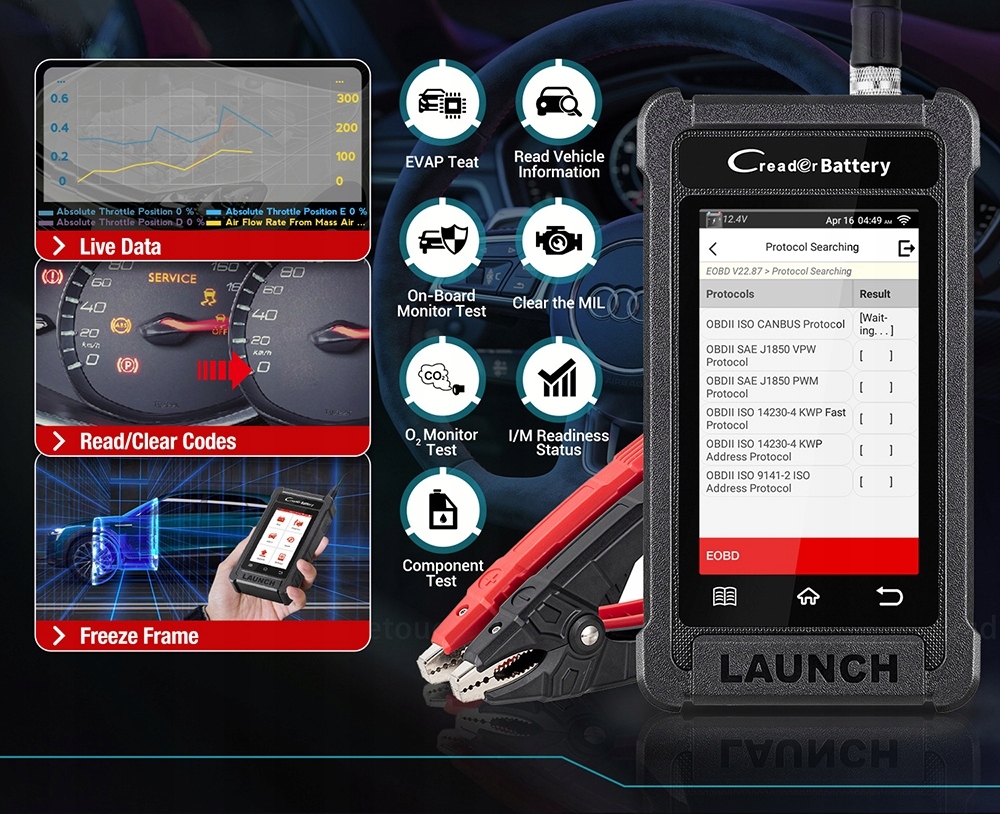Tap the Wi-Fi status icon

(x=904, y=220)
